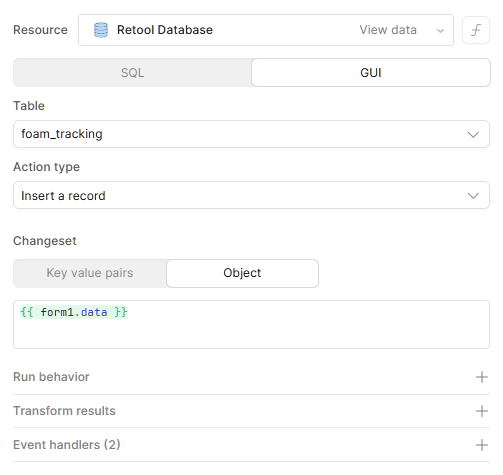The image size is (503, 475).
Task: Click the Table field chevron arrow
Action: (473, 135)
